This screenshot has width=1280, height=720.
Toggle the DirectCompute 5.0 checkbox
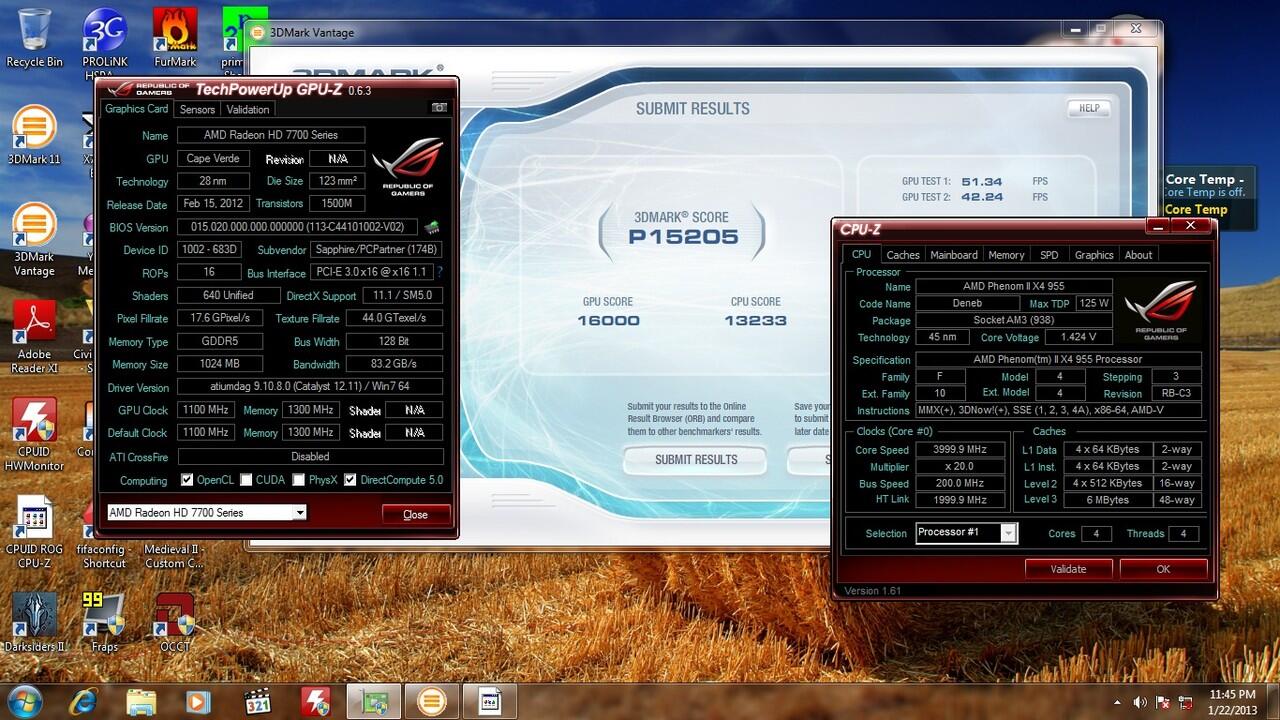tap(350, 480)
